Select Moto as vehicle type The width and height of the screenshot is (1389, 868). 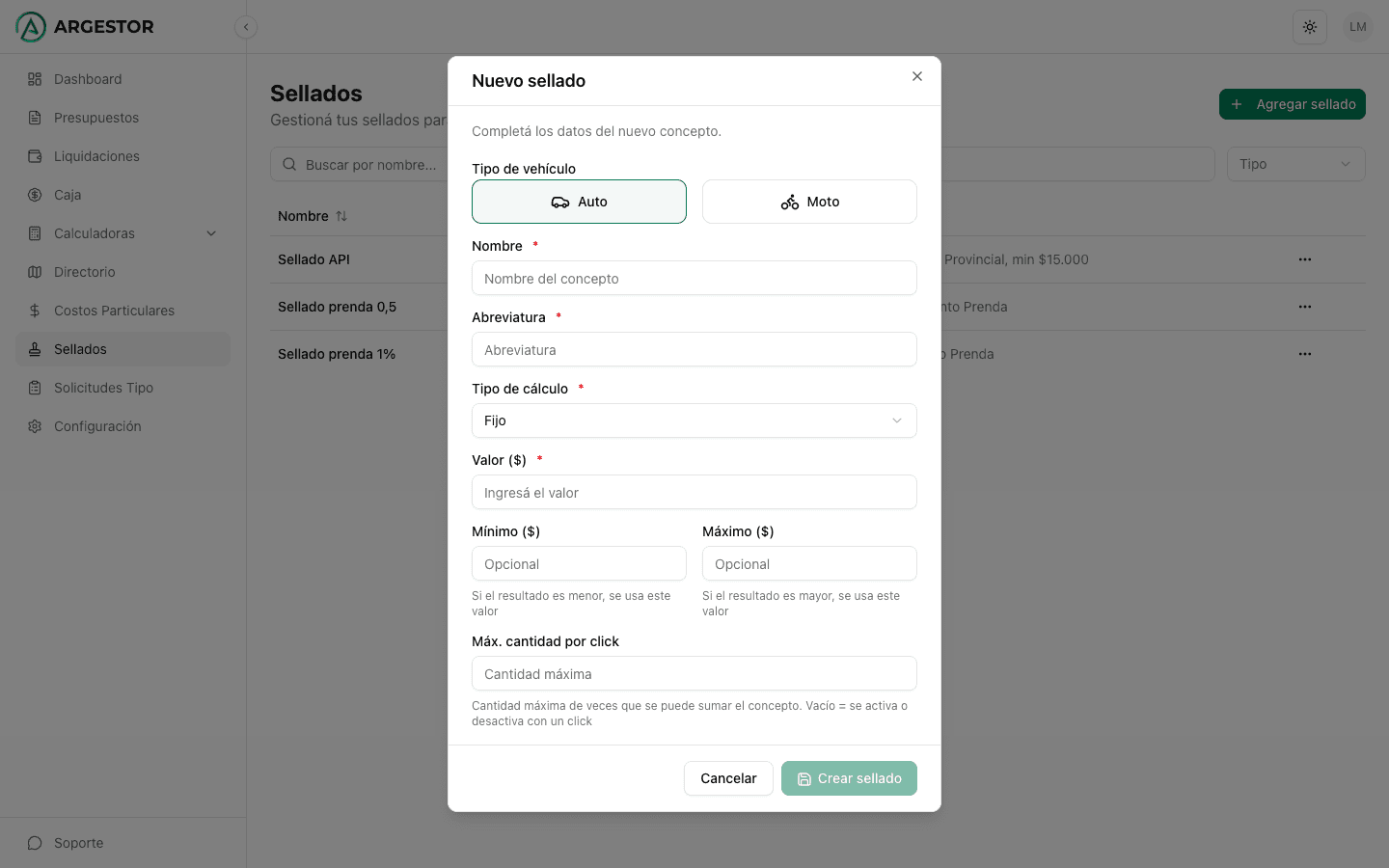809,202
